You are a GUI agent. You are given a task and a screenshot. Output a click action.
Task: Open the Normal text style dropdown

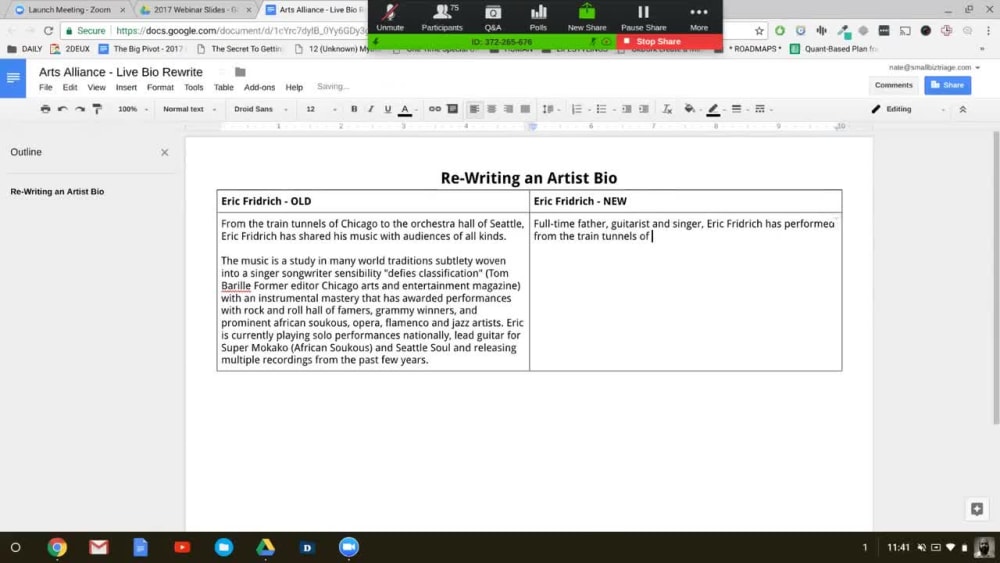[x=189, y=109]
